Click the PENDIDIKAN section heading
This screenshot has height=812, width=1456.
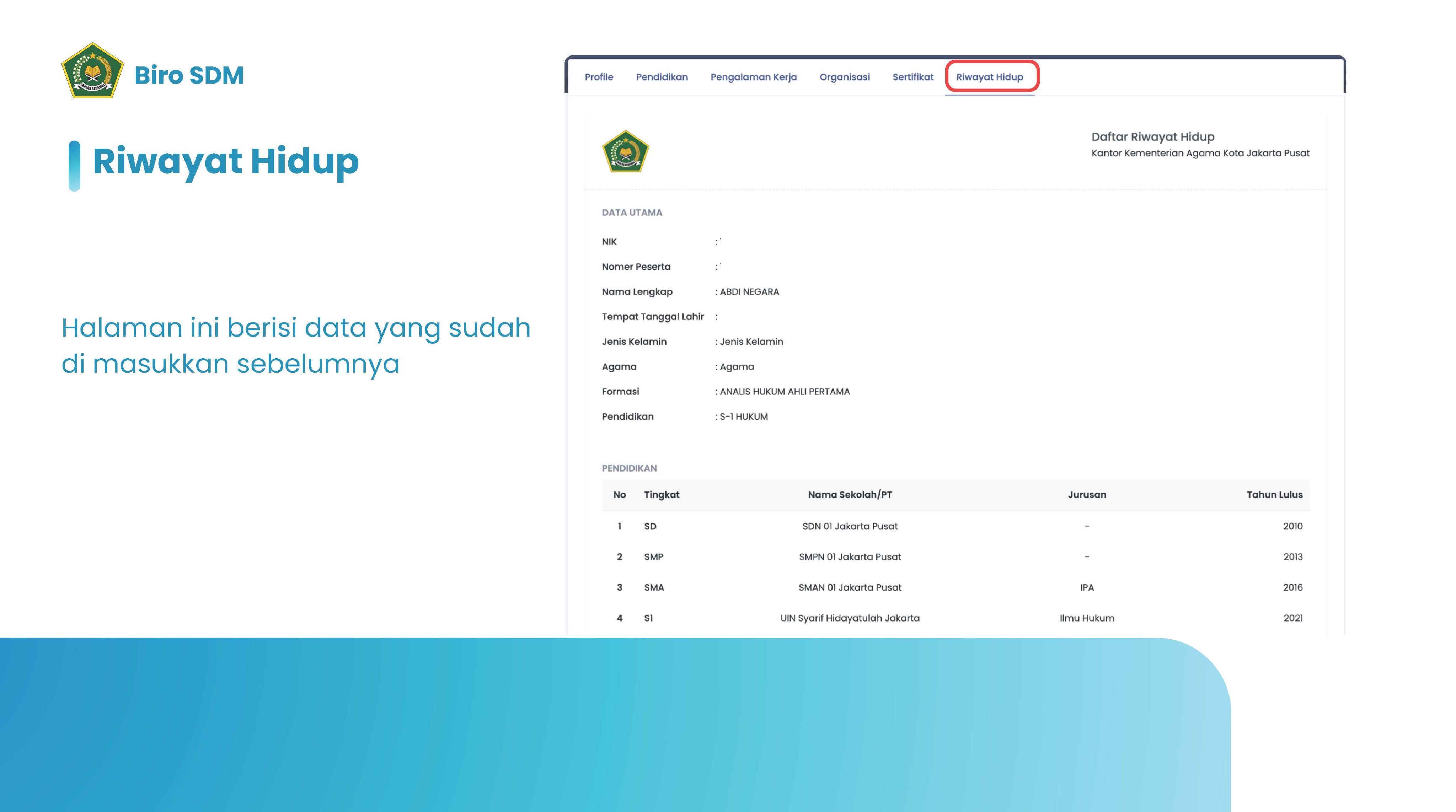click(x=629, y=468)
